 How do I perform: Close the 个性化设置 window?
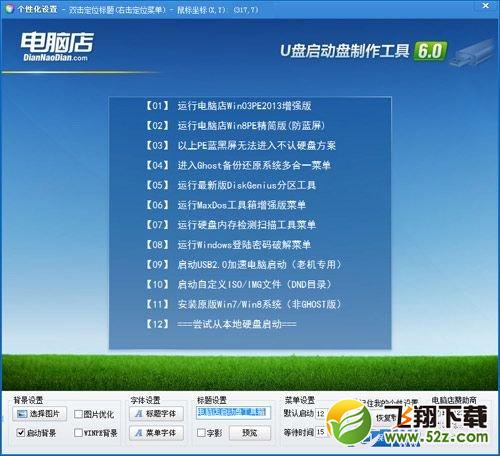point(486,5)
